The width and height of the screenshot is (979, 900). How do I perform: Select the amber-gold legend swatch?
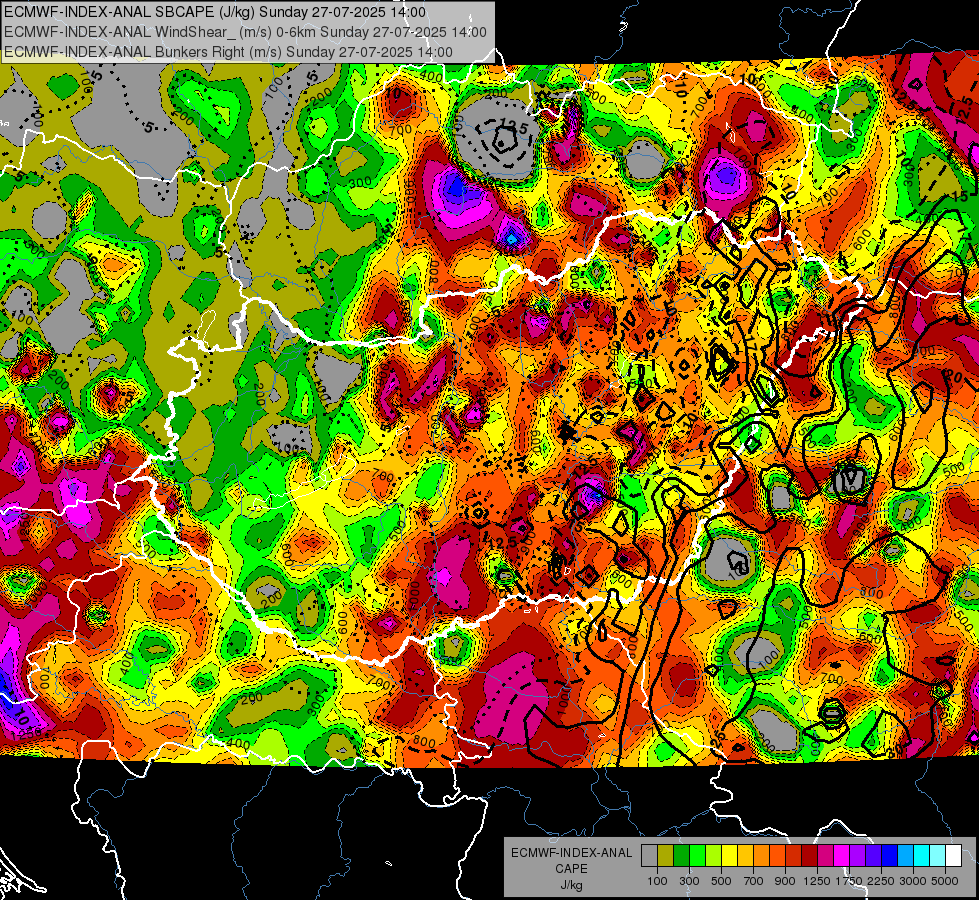(745, 855)
